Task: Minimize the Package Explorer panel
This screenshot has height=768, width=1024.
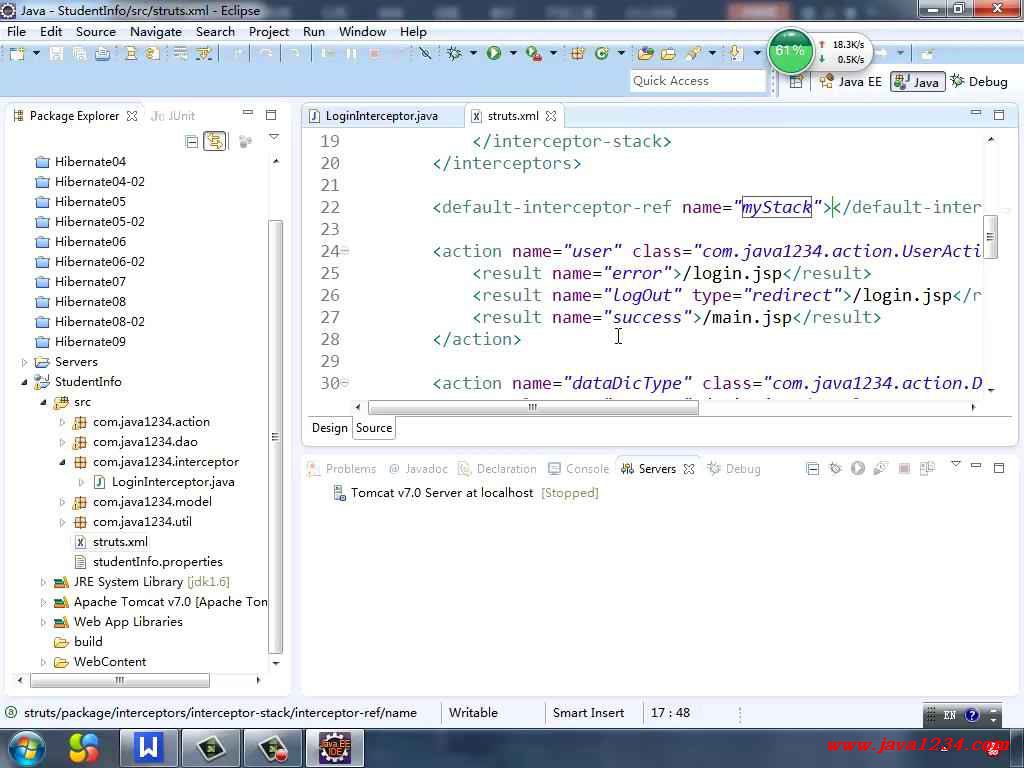Action: click(x=248, y=114)
